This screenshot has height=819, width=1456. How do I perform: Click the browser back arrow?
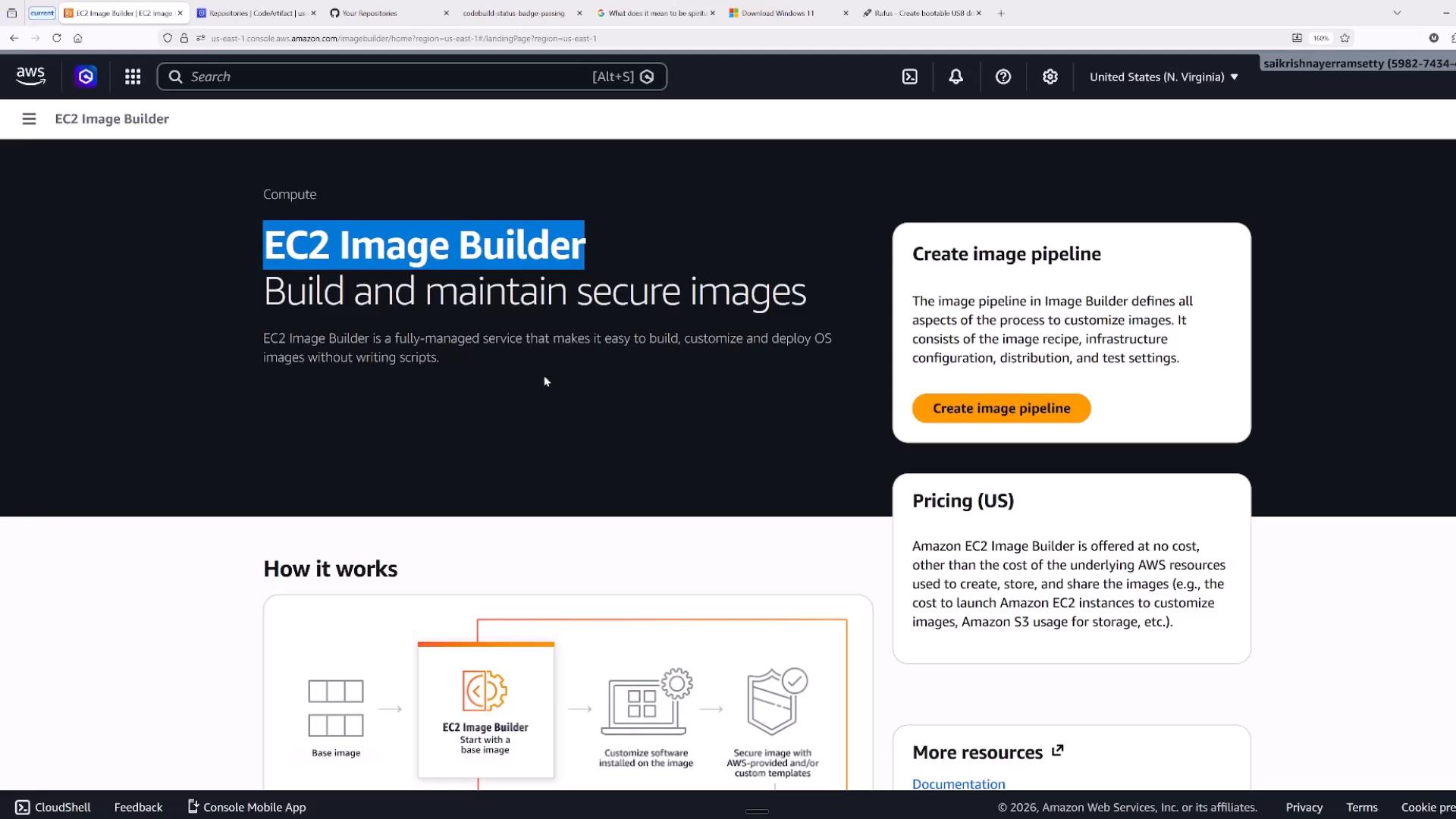[x=14, y=38]
